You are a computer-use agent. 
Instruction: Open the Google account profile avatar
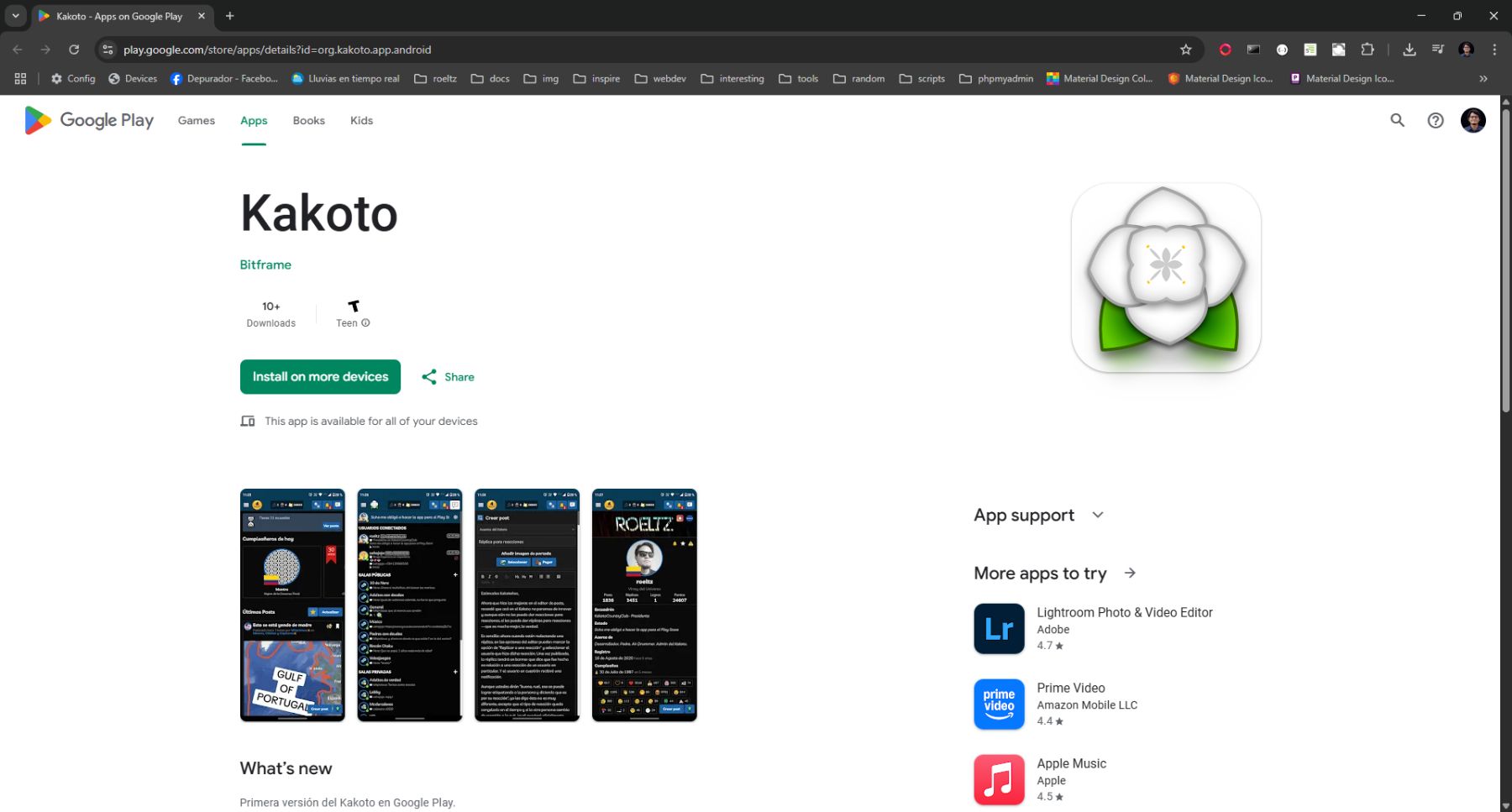(x=1473, y=121)
